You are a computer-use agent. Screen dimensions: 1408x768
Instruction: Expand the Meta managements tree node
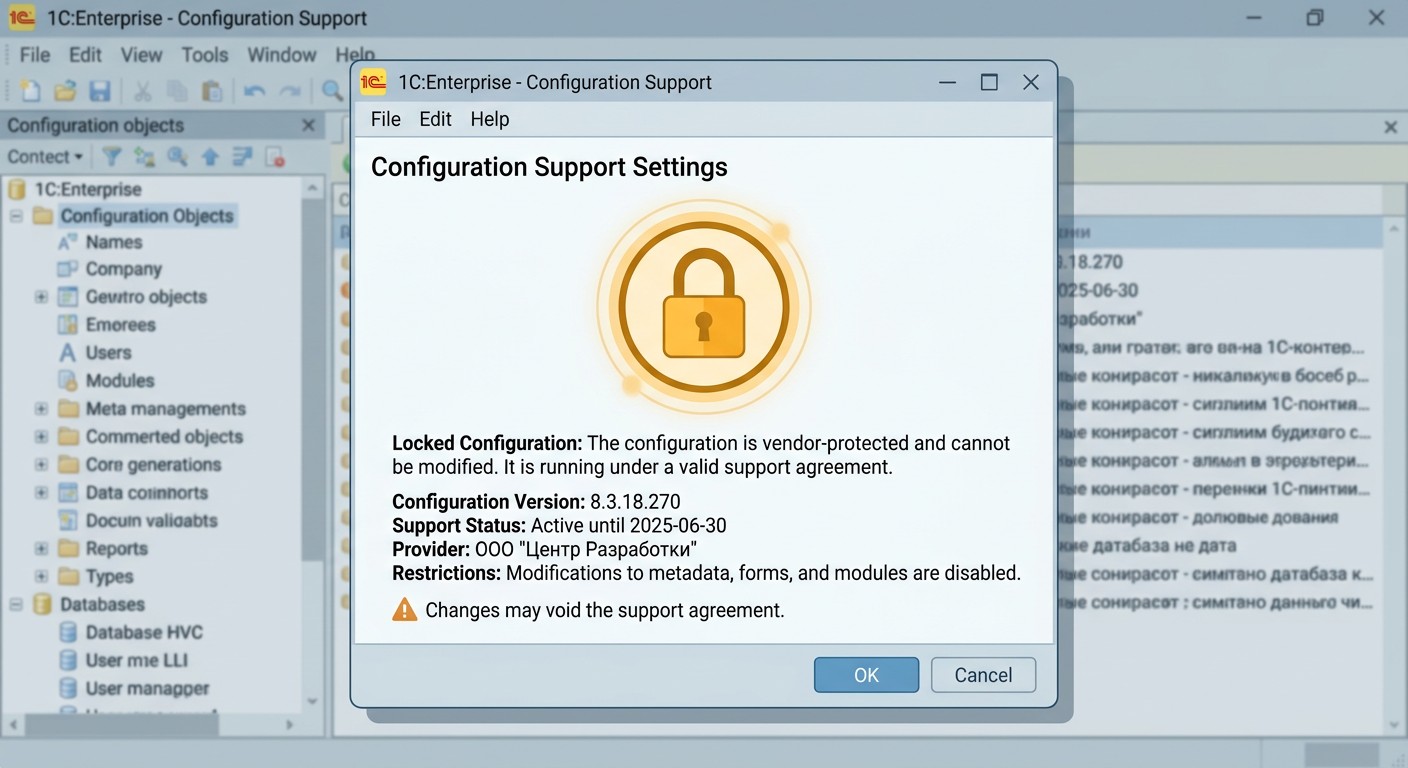click(41, 409)
